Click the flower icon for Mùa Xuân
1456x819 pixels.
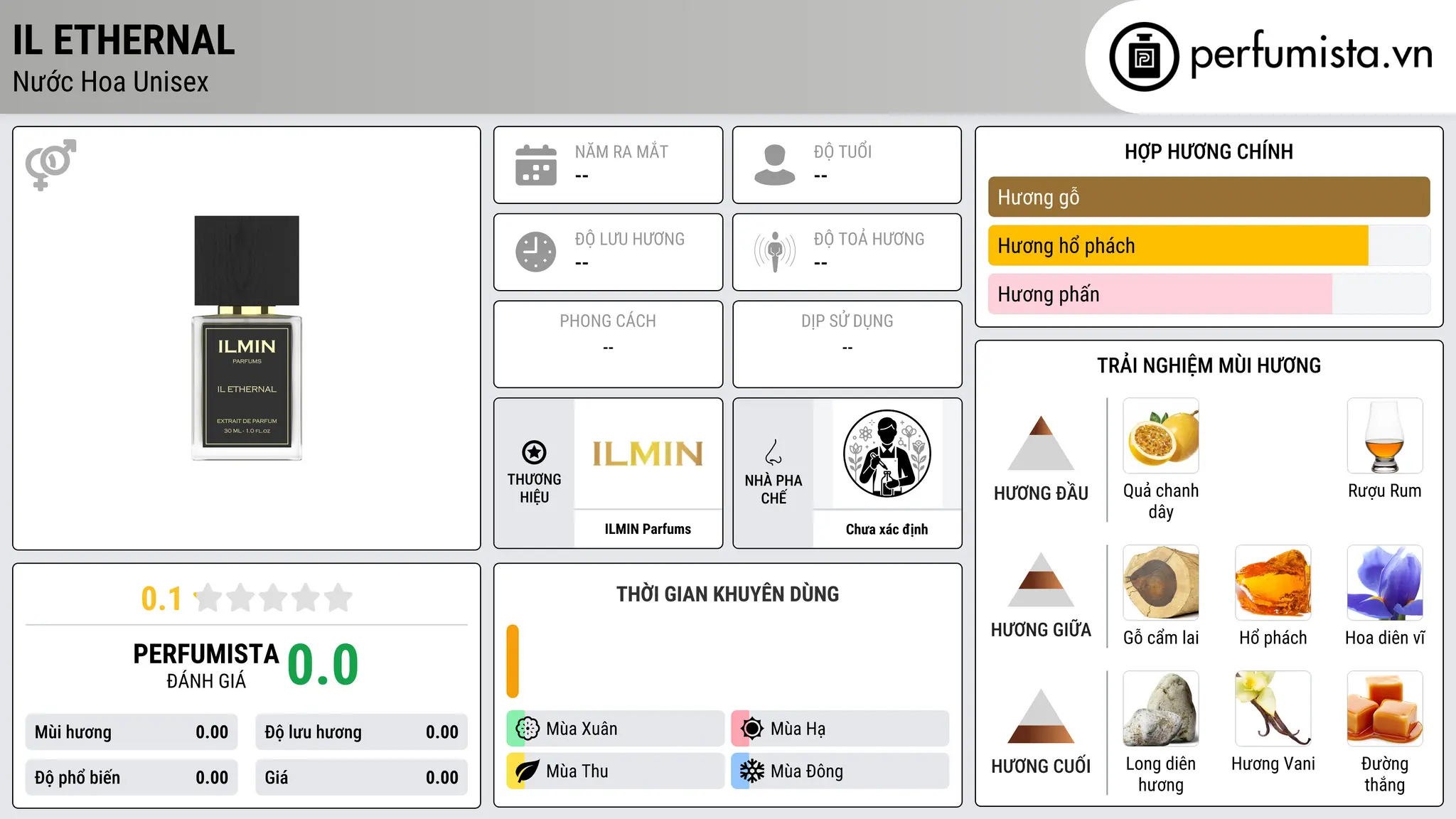[528, 729]
